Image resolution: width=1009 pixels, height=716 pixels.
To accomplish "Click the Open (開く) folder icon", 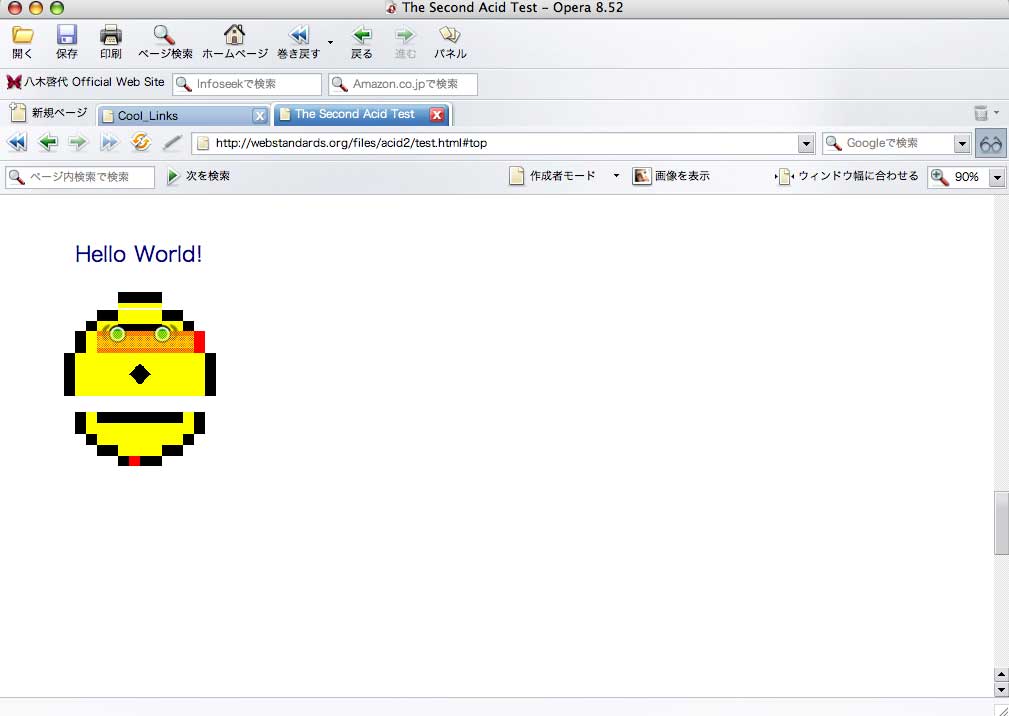I will [x=23, y=35].
